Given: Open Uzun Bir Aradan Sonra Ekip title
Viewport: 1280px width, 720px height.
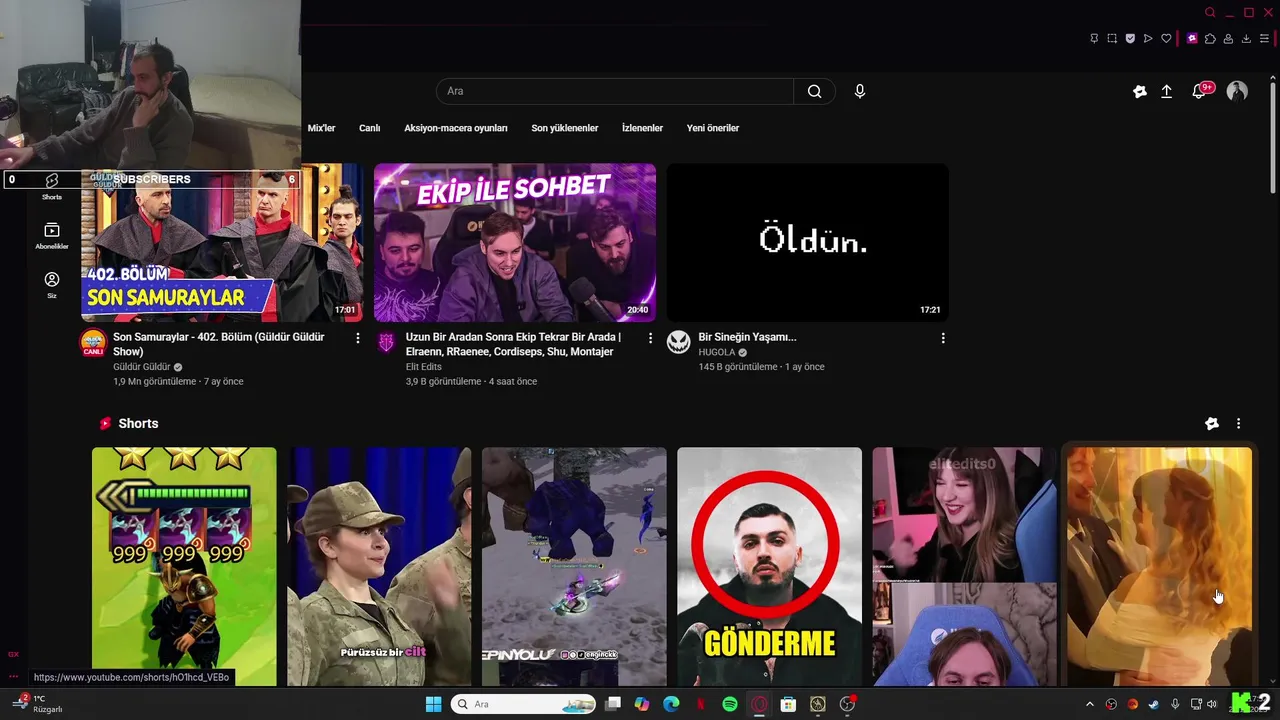Looking at the screenshot, I should 513,344.
